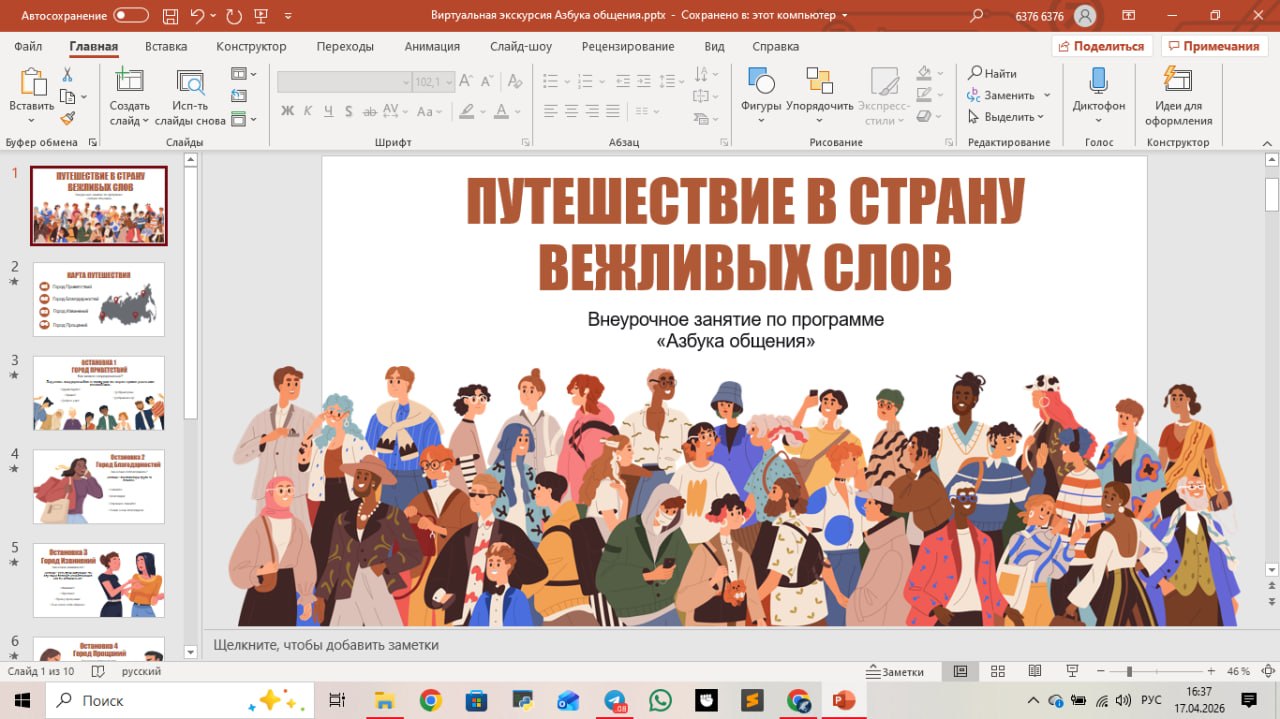The width and height of the screenshot is (1280, 719).
Task: Open the Рецензирование tab
Action: click(628, 46)
